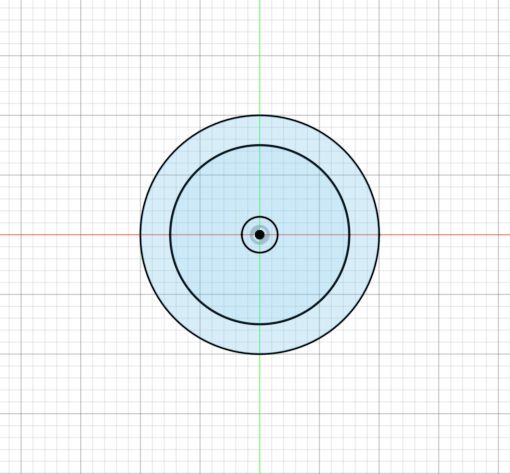Click the black origin point at the center
The height and width of the screenshot is (474, 510).
(x=260, y=235)
